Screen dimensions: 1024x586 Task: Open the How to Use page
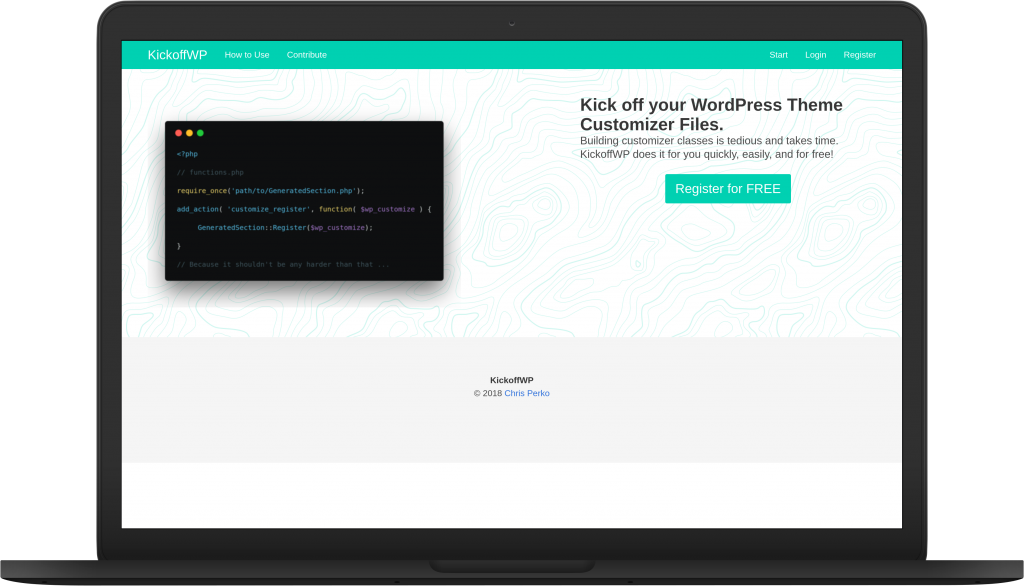(x=247, y=55)
